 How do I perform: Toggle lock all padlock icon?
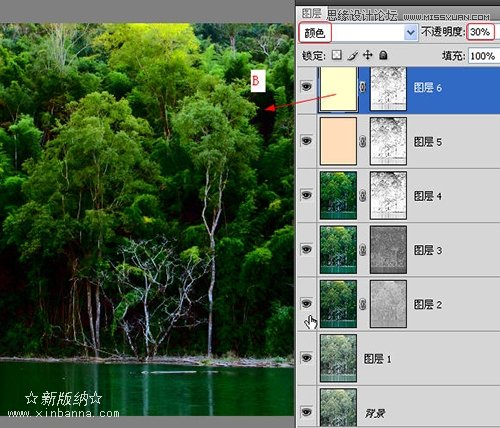[x=383, y=55]
